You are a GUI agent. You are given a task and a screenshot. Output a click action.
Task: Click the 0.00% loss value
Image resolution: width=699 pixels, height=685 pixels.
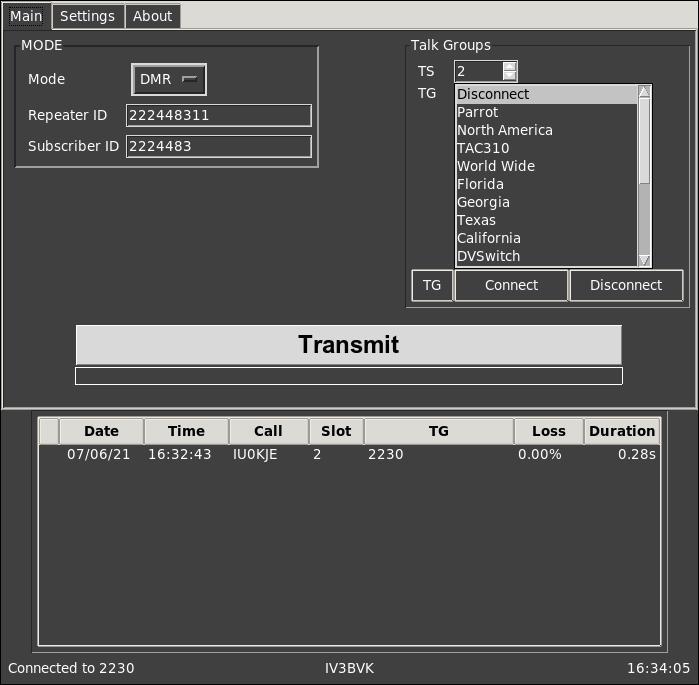coord(539,455)
